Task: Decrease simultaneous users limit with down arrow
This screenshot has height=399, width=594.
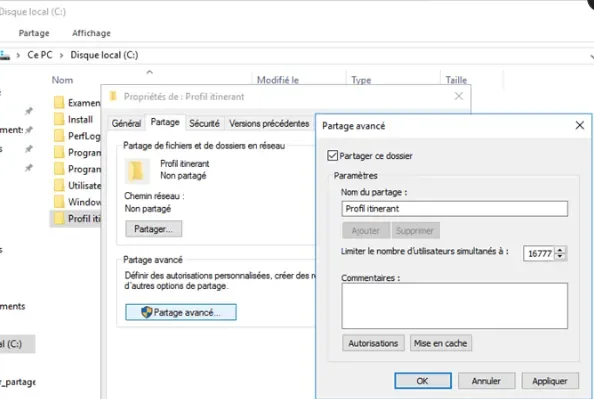Action: click(560, 257)
